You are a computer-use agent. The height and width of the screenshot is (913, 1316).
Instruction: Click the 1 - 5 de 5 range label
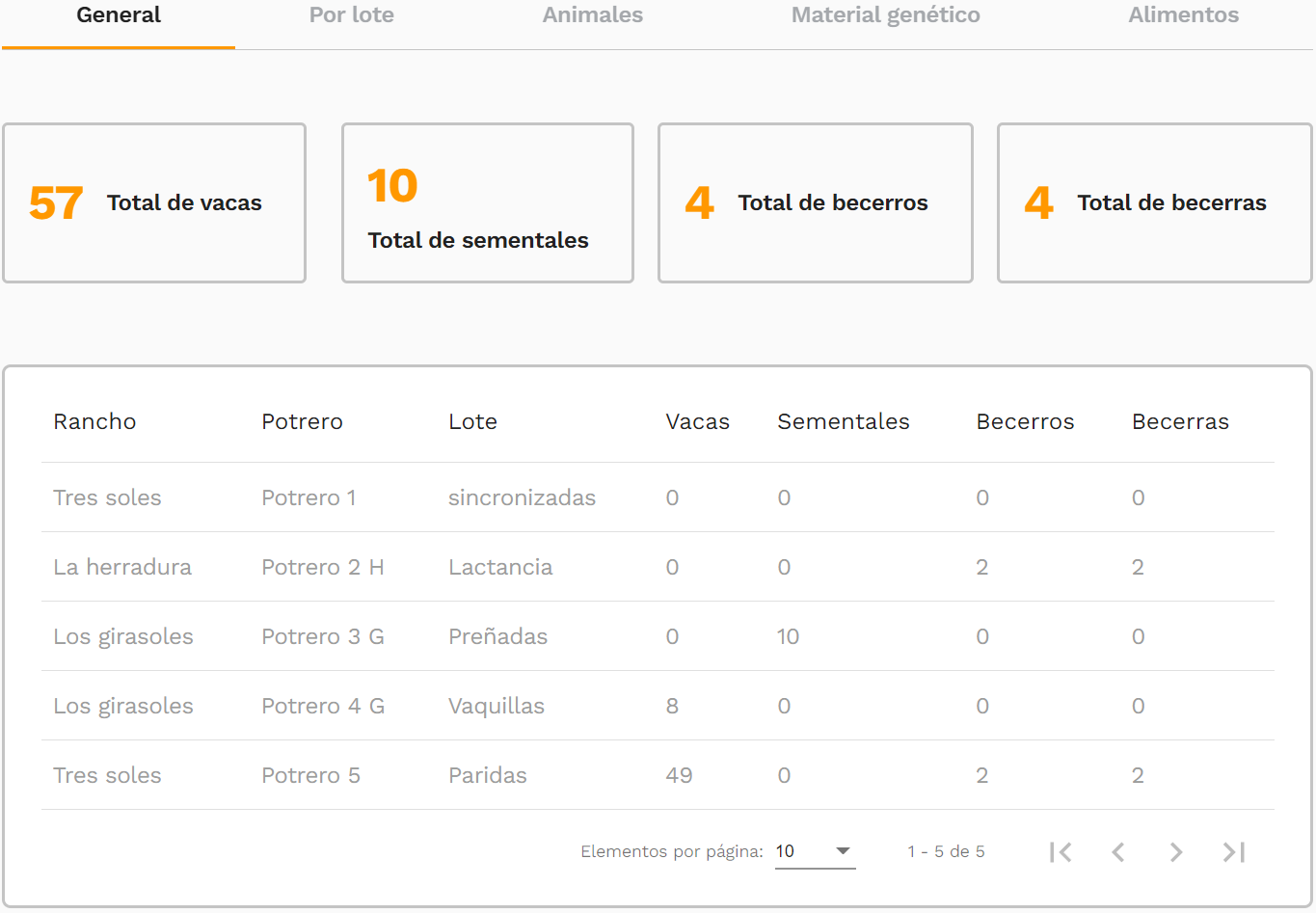point(946,851)
